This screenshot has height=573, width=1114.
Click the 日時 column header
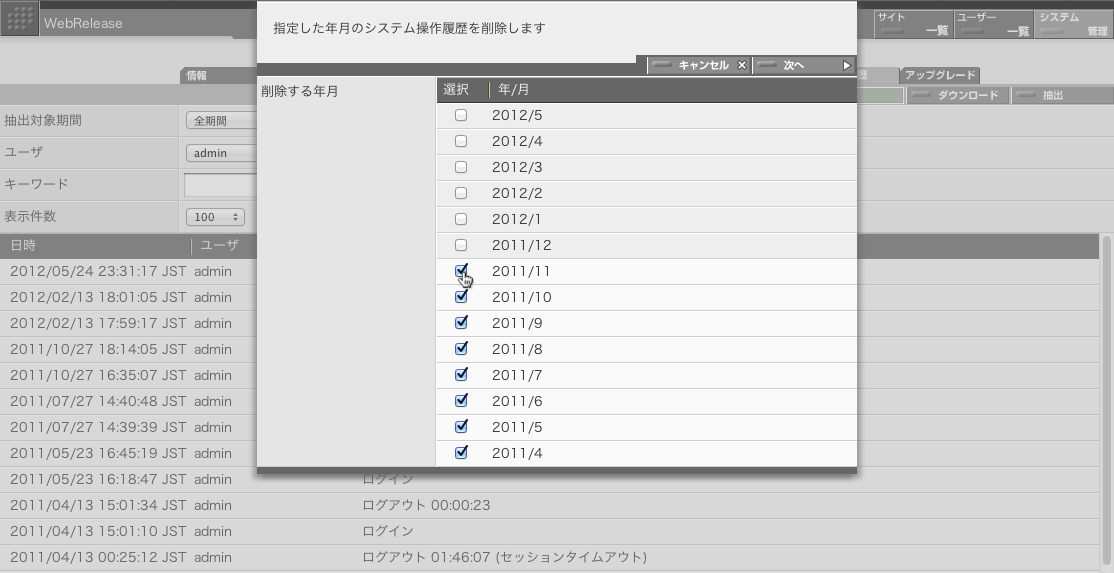(95, 245)
